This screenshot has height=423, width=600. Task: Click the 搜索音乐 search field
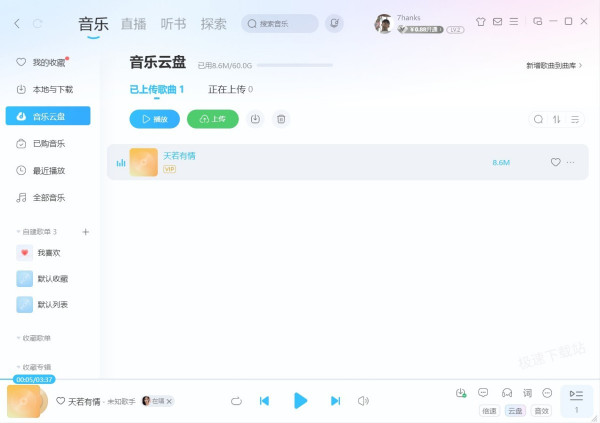(x=280, y=24)
